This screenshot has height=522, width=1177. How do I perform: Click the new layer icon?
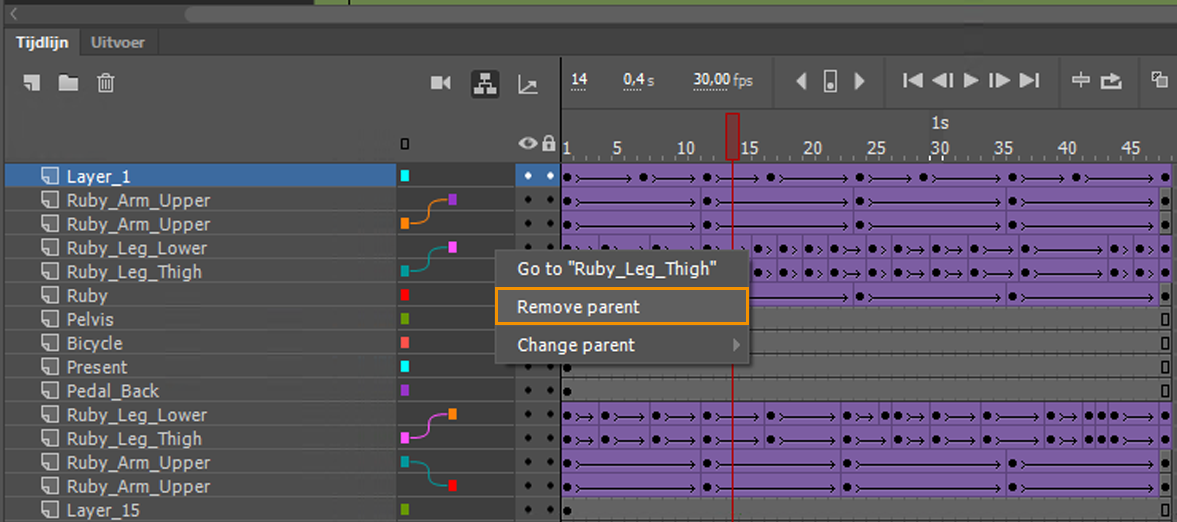(x=32, y=83)
